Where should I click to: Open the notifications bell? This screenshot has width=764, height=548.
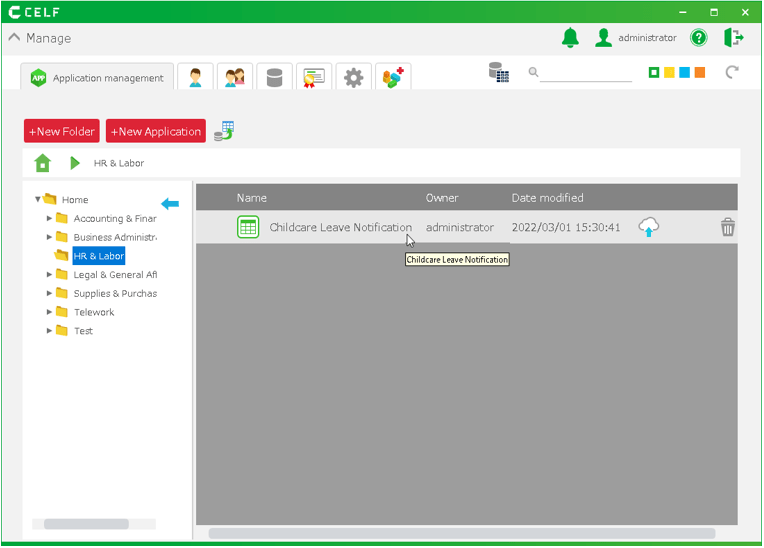(570, 38)
